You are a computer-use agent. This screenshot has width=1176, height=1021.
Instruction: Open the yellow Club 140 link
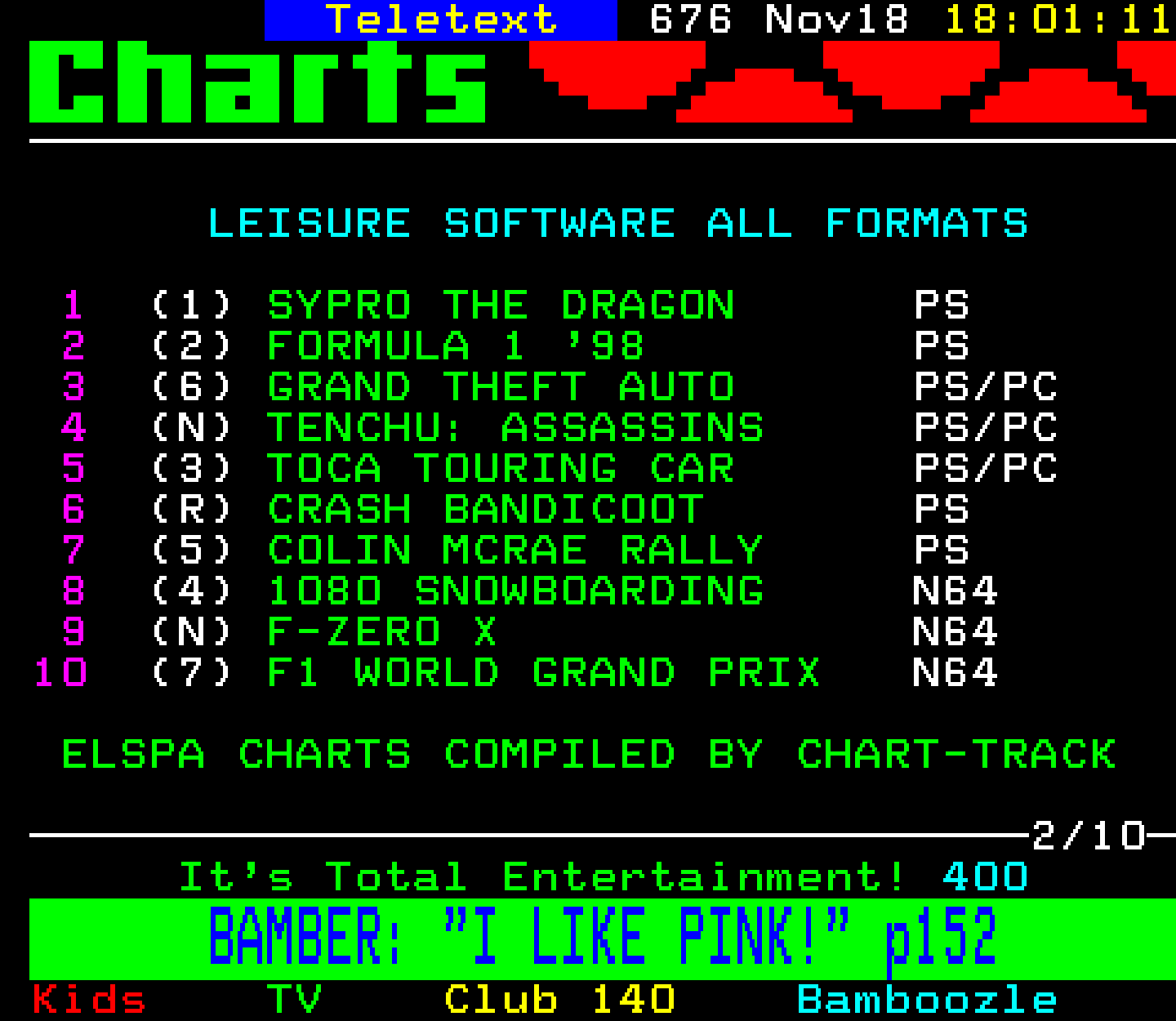560,1000
